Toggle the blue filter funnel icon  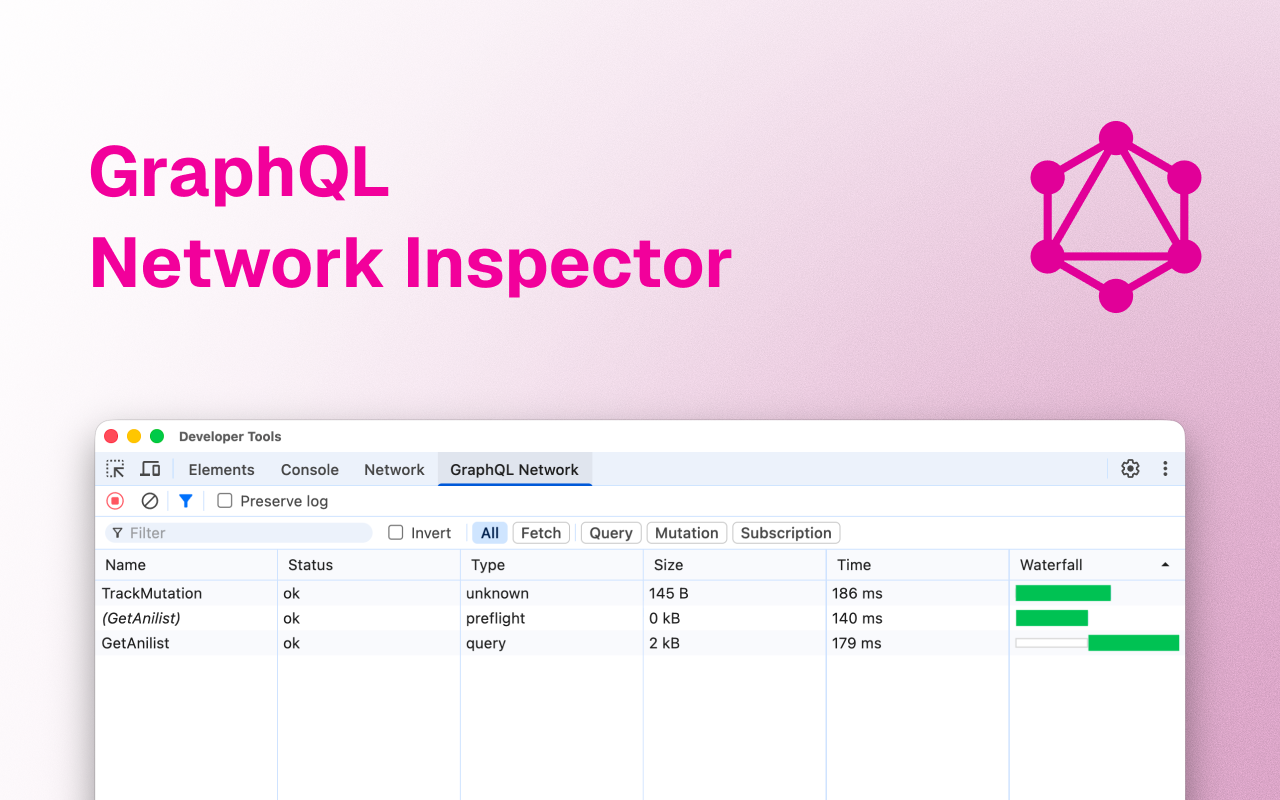point(185,501)
